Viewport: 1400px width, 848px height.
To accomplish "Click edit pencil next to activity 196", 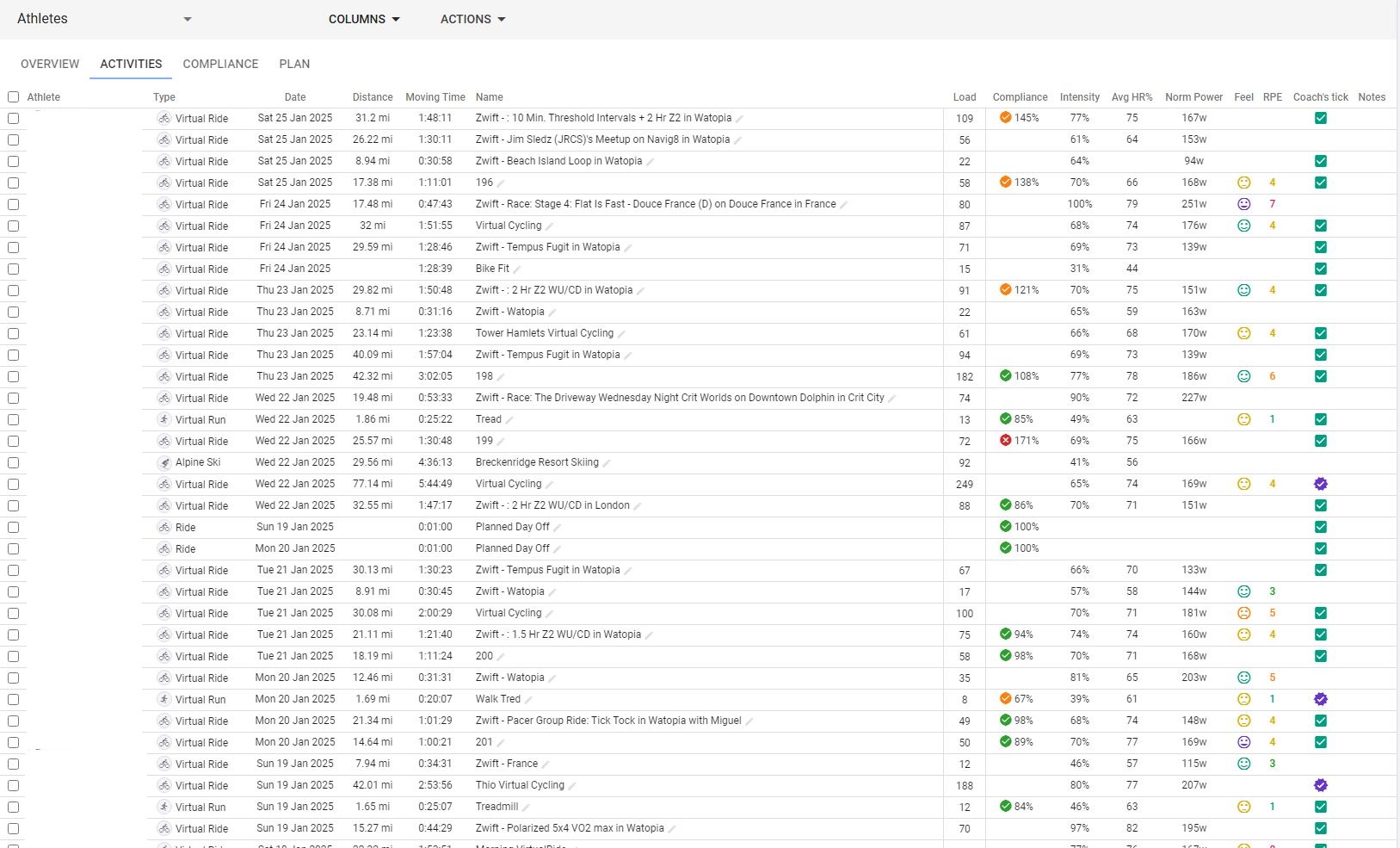I will pyautogui.click(x=501, y=183).
